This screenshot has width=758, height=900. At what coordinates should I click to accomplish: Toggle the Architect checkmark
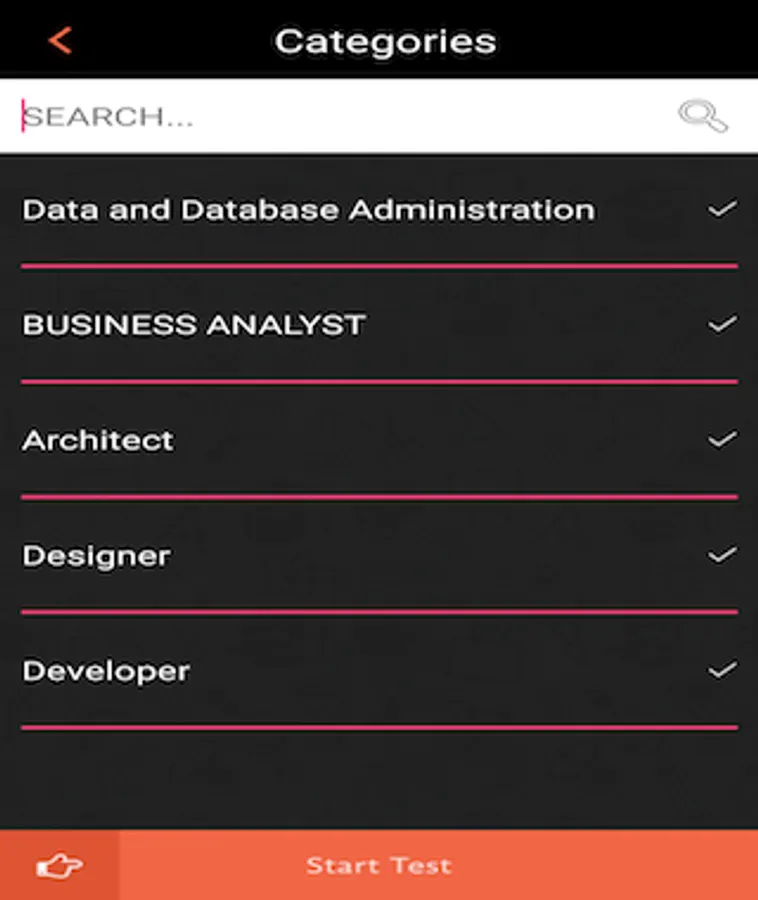722,439
